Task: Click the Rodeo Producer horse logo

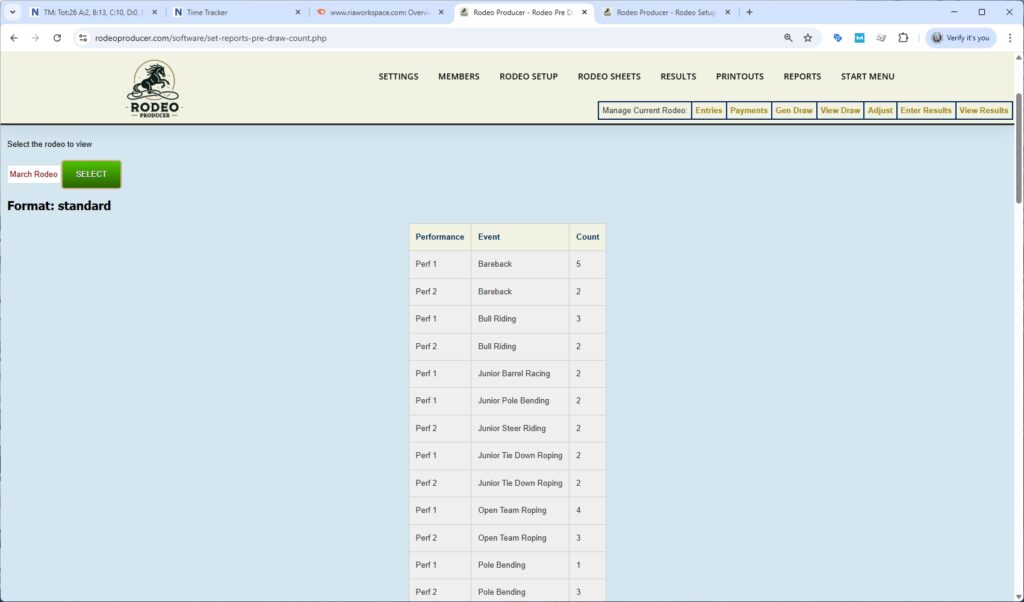Action: point(153,89)
